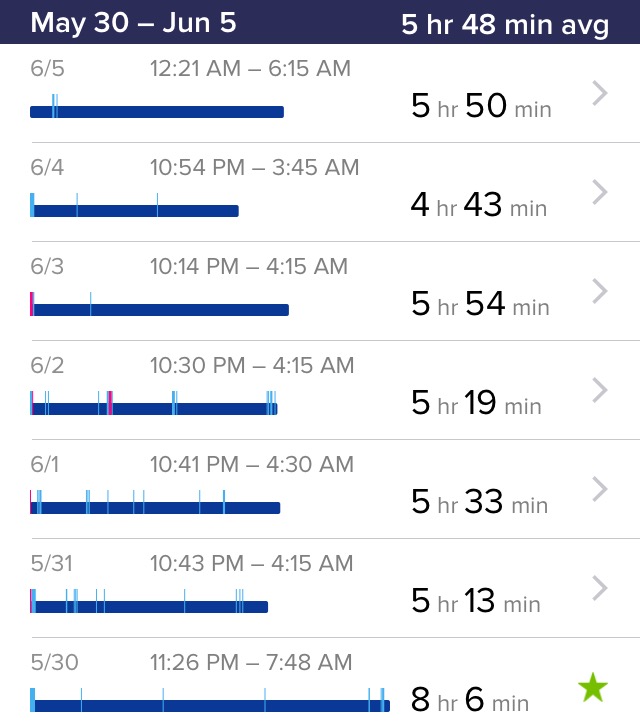
Task: Open the 6/2 sleep pattern bar
Action: 154,408
